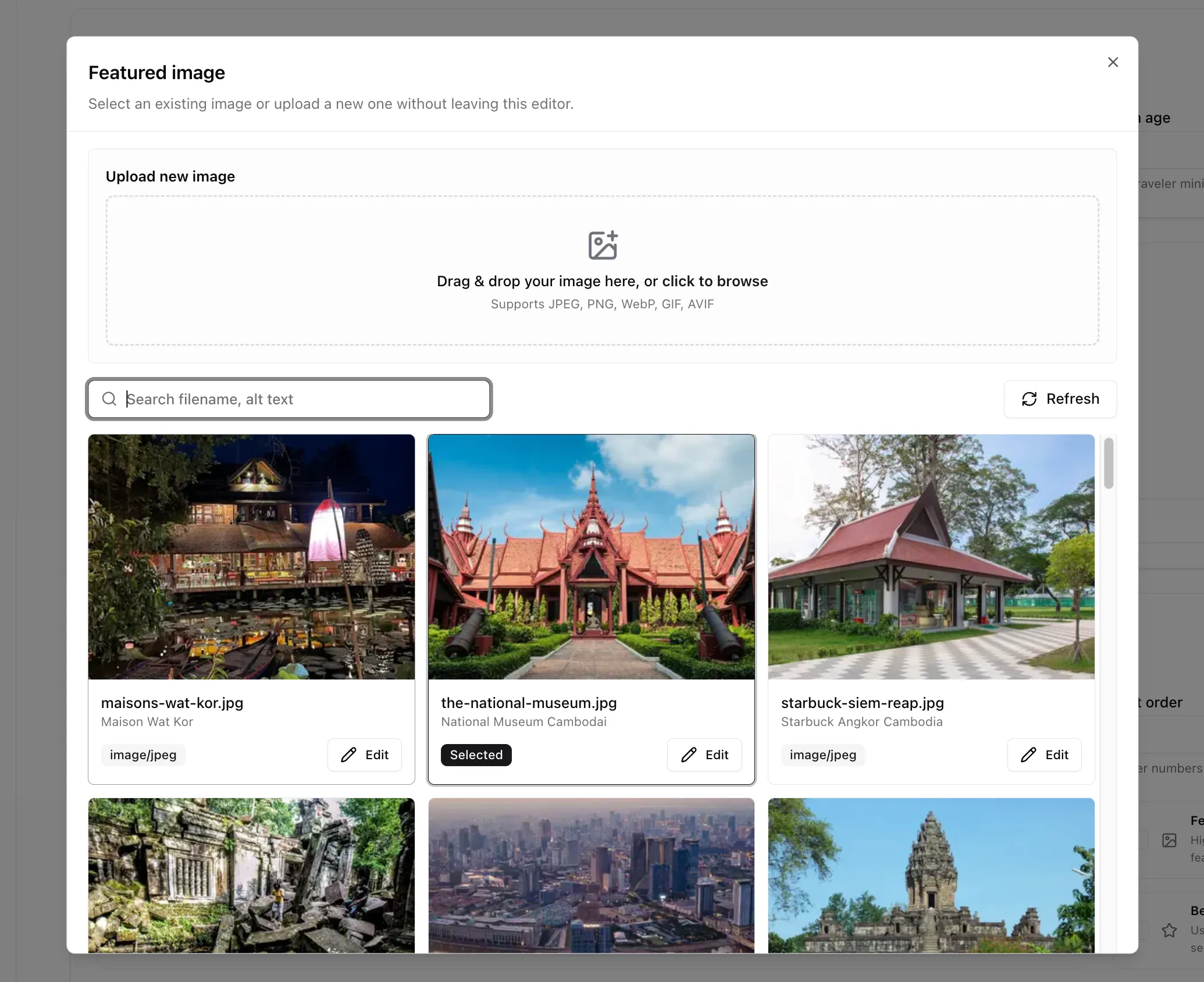Close the Featured image dialog

(1113, 62)
